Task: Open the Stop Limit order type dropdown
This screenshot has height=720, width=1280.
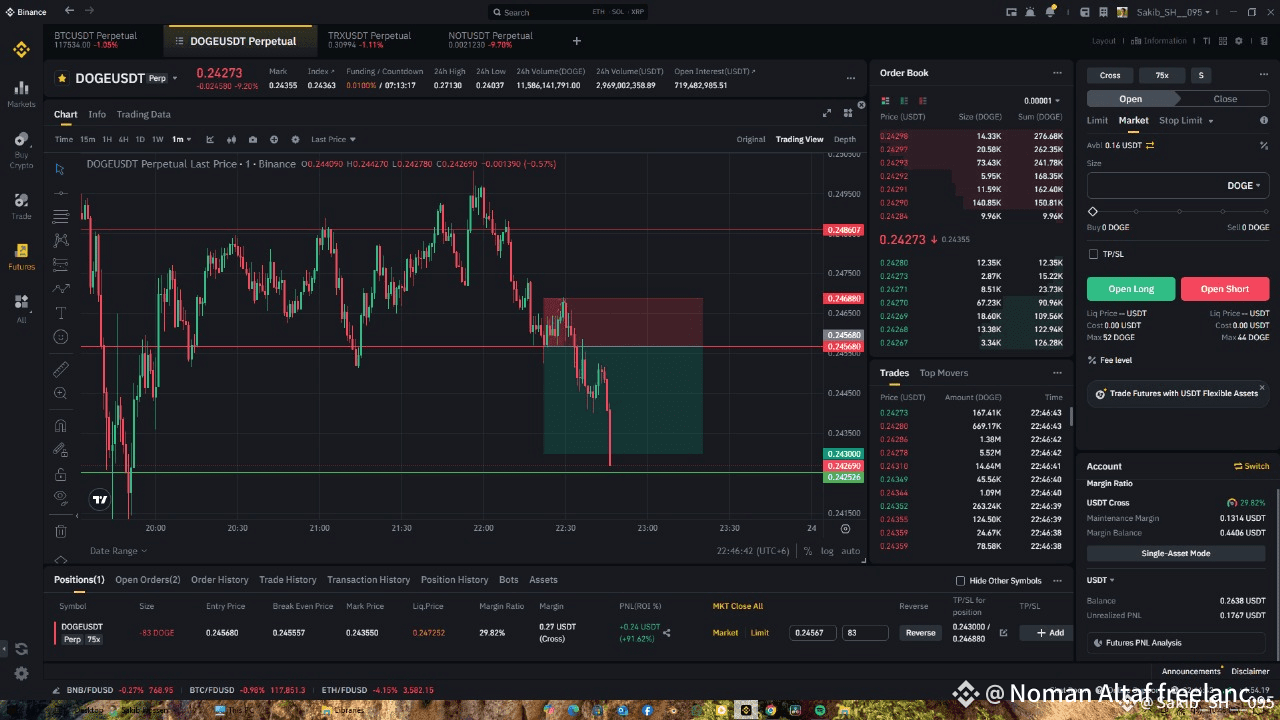Action: pos(1186,121)
